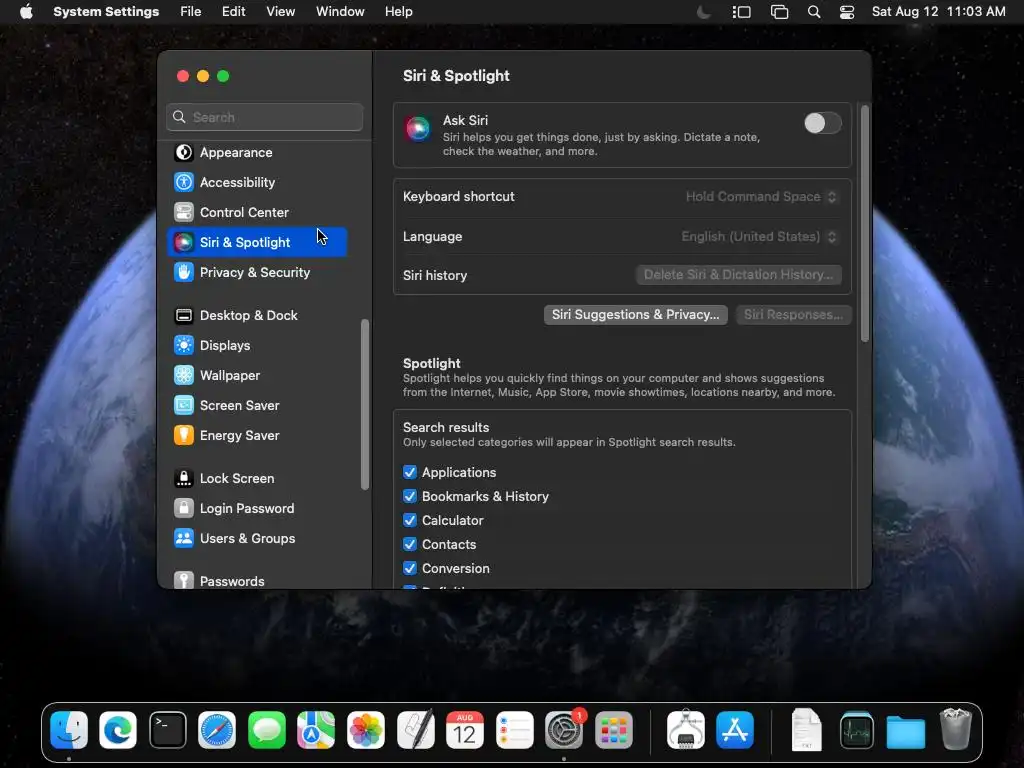Select Login Password sidebar icon
Screen dimensions: 1024x768
tap(184, 509)
